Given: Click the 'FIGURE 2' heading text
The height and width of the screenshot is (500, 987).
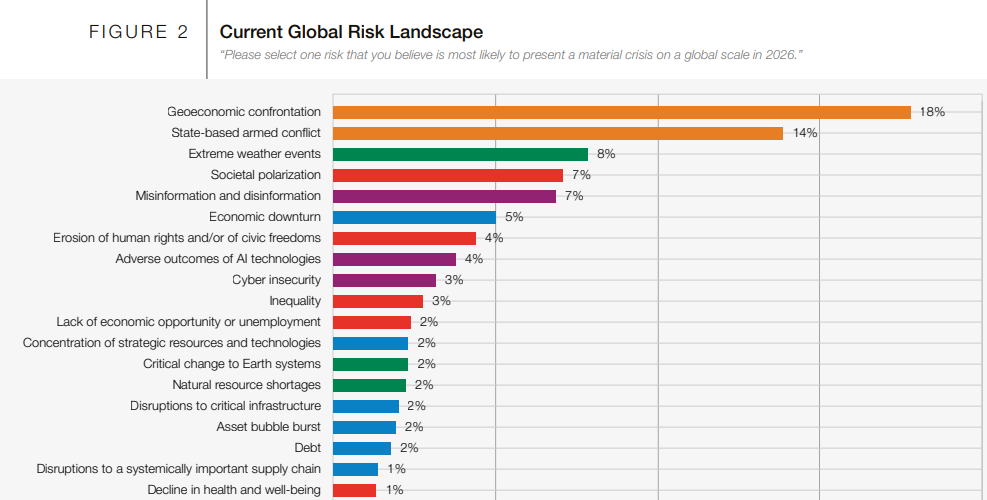Looking at the screenshot, I should (139, 32).
